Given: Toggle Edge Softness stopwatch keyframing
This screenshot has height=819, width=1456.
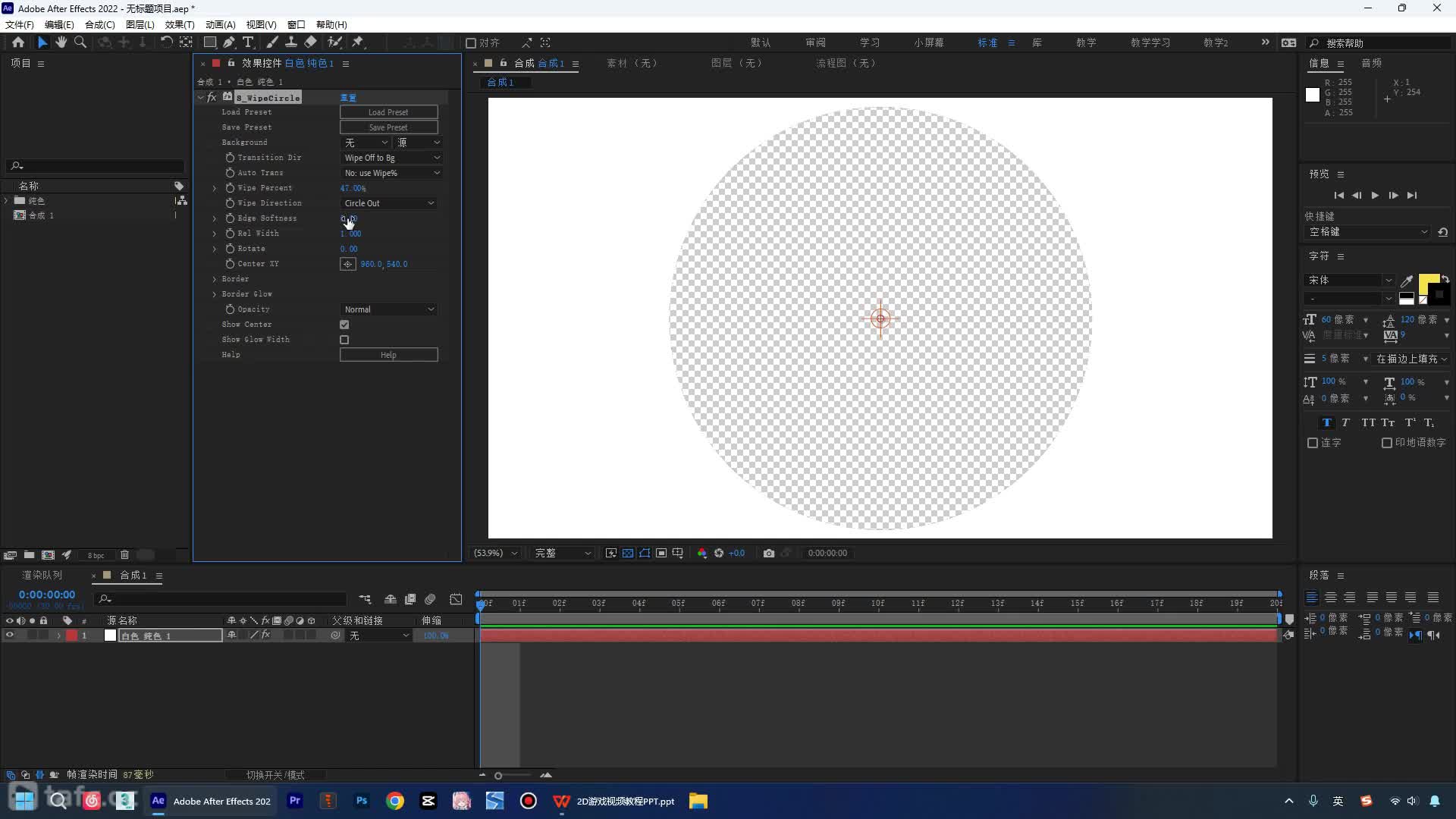Looking at the screenshot, I should (x=230, y=218).
